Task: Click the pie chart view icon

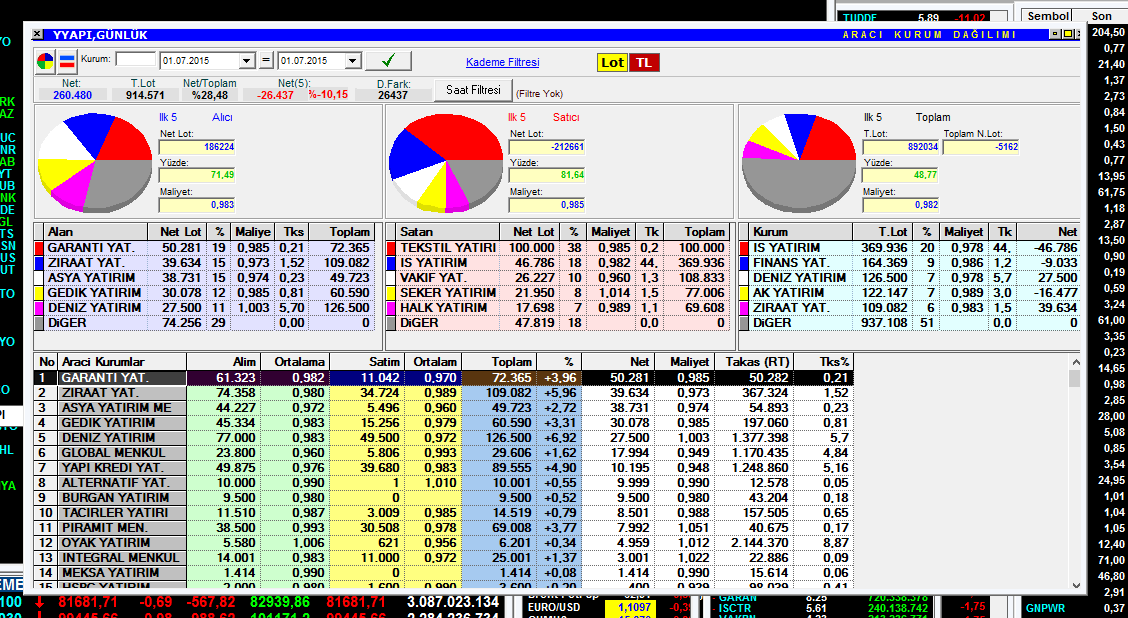Action: pos(46,62)
